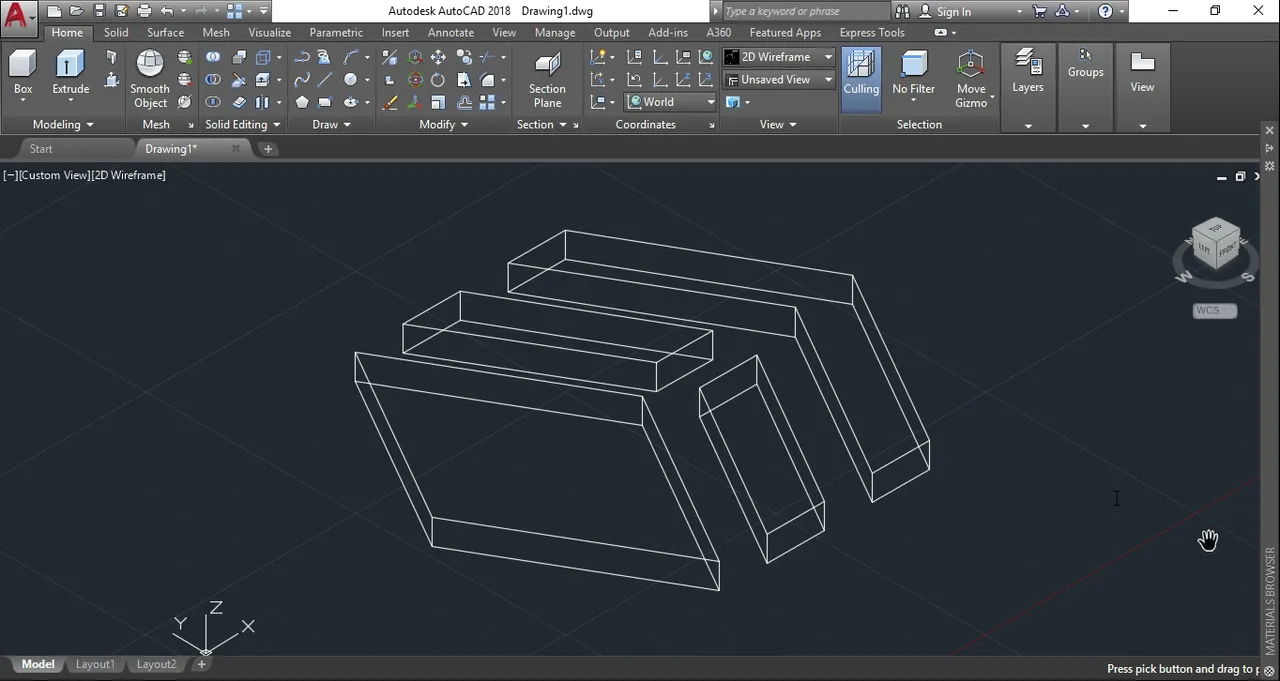This screenshot has height=681, width=1280.
Task: Click the Erase tool in Modify panel
Action: [390, 102]
